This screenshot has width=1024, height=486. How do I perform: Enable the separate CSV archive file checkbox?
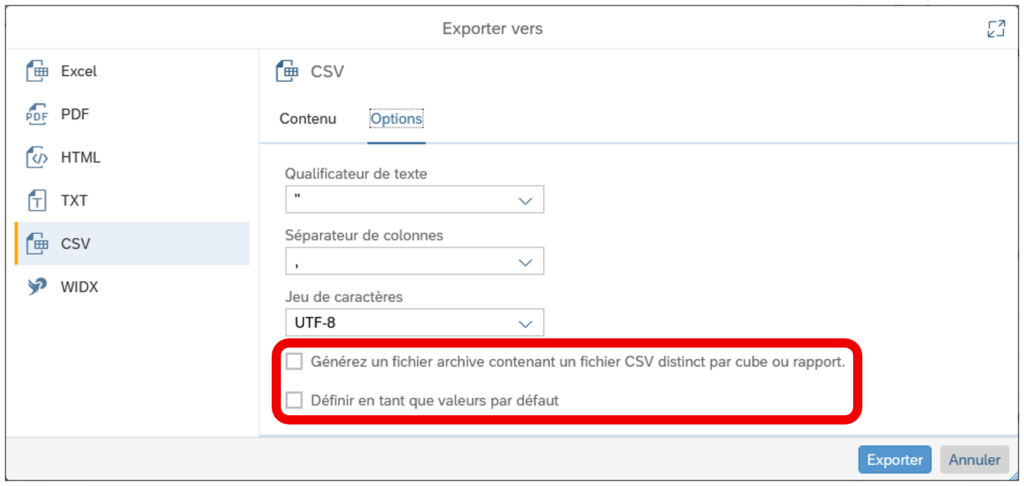click(x=295, y=361)
